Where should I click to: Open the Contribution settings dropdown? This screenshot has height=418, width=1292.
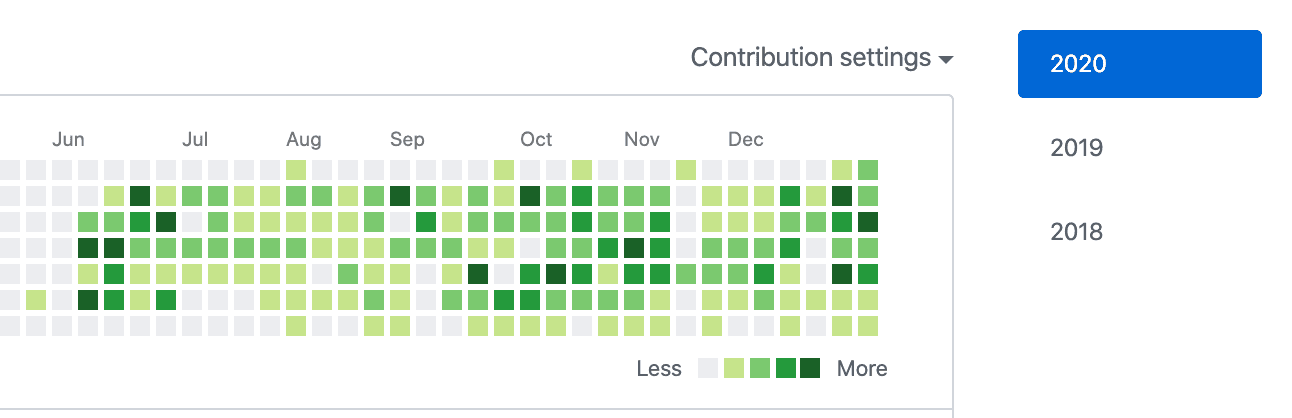[811, 58]
